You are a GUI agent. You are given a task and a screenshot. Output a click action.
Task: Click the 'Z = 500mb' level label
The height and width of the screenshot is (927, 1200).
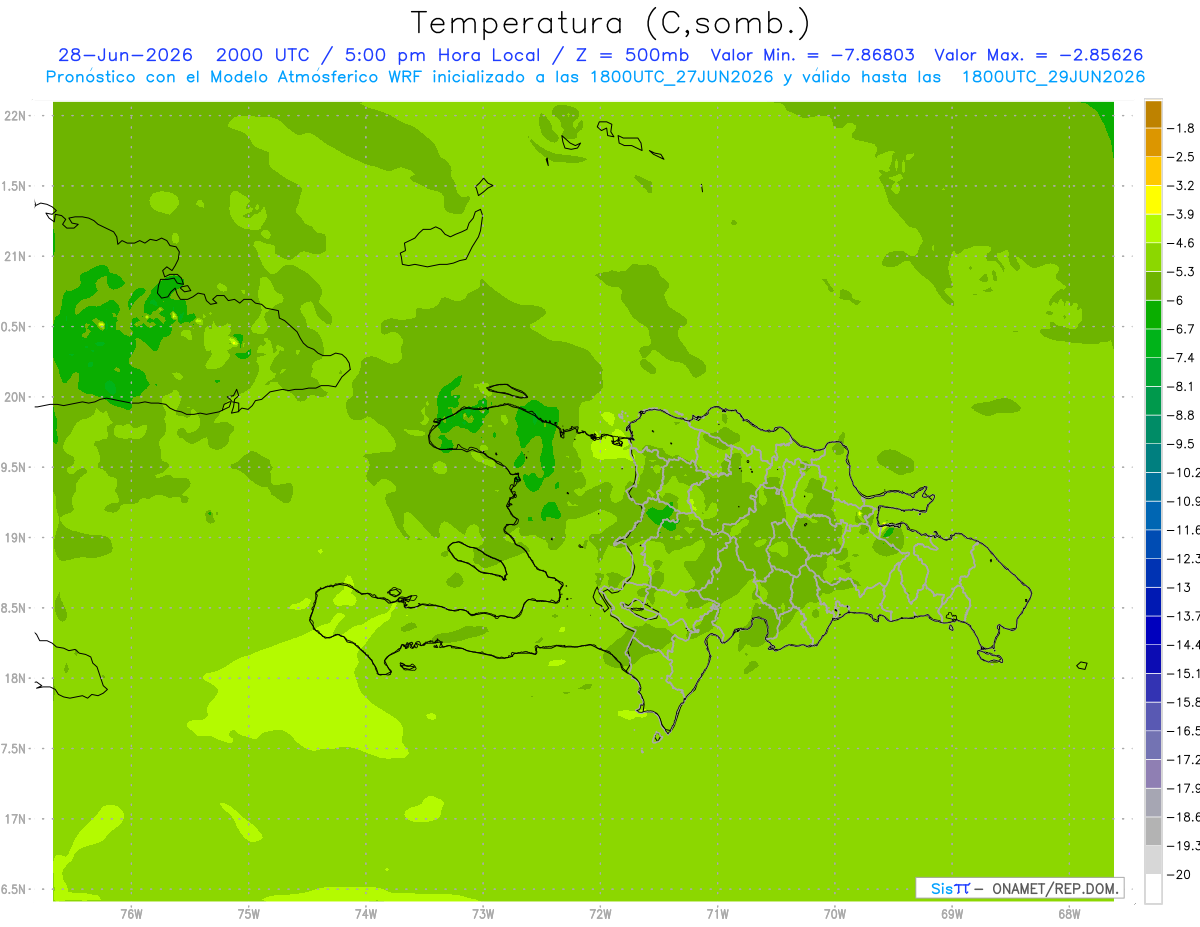coord(629,55)
